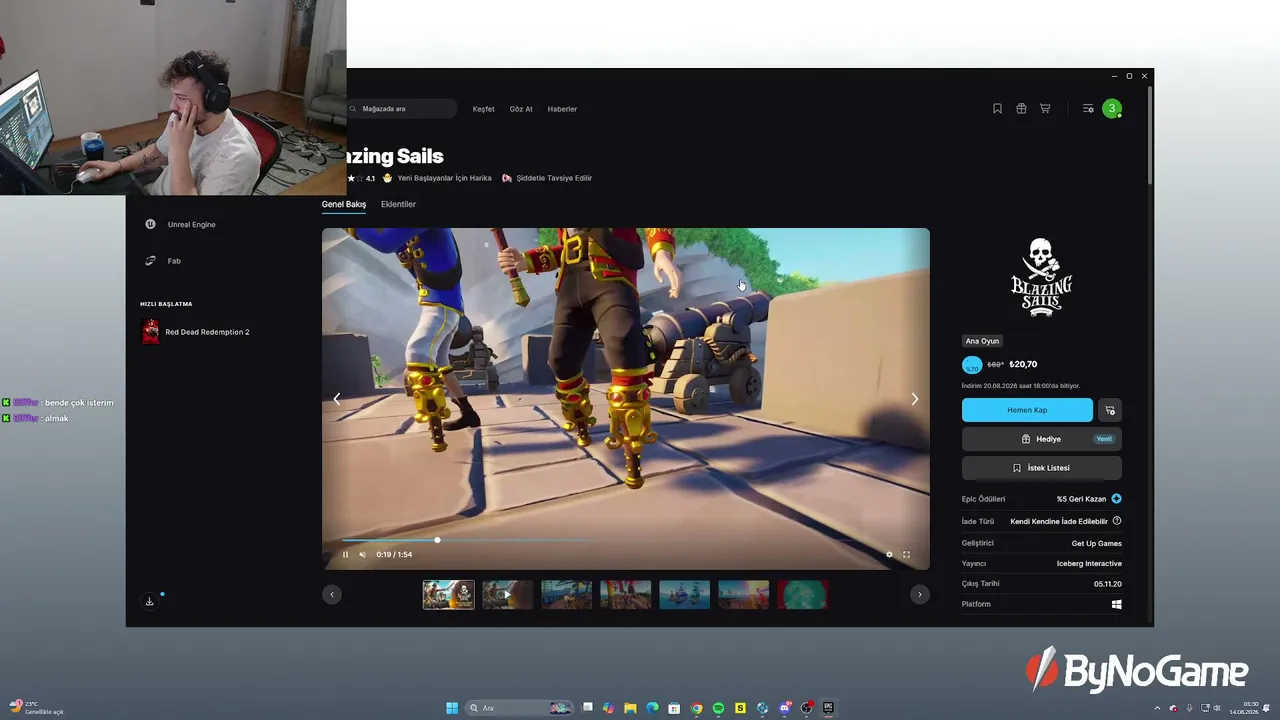The height and width of the screenshot is (720, 1280).
Task: Click the Hediye gift button
Action: [1042, 439]
